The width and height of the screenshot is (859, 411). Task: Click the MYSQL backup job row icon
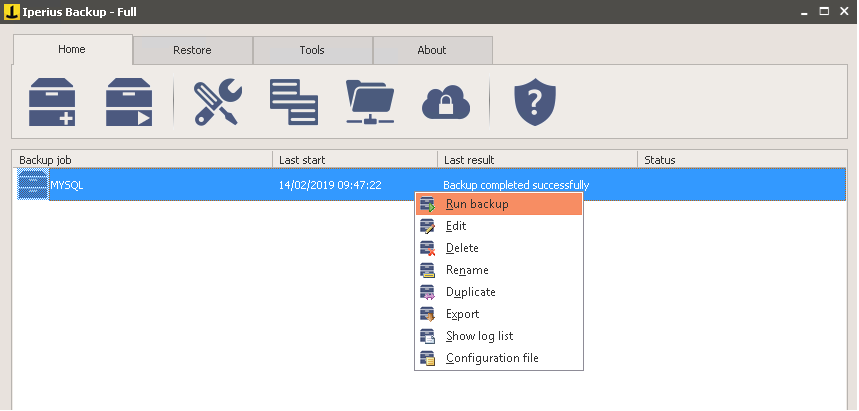33,185
